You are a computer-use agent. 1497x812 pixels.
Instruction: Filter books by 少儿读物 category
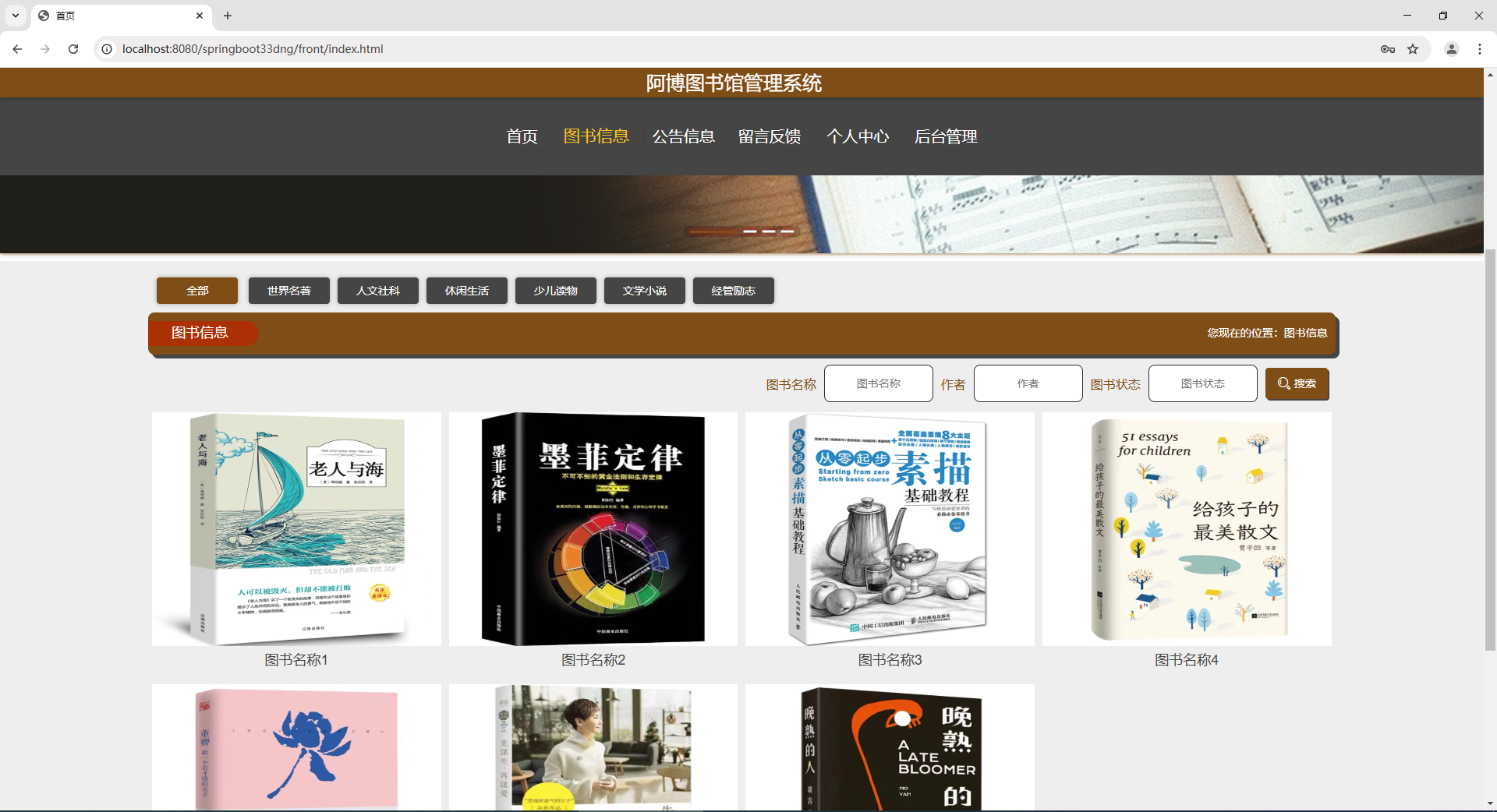point(556,291)
